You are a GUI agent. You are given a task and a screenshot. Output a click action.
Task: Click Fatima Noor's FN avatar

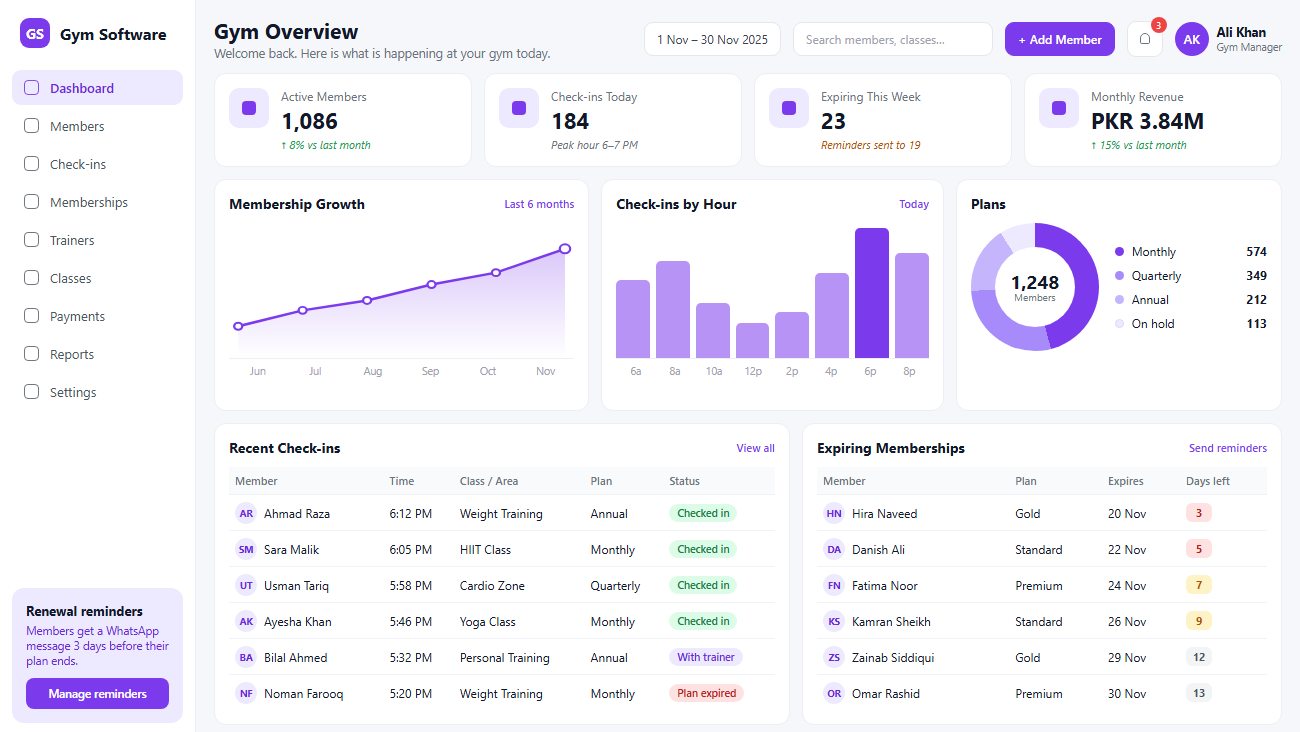pyautogui.click(x=834, y=585)
